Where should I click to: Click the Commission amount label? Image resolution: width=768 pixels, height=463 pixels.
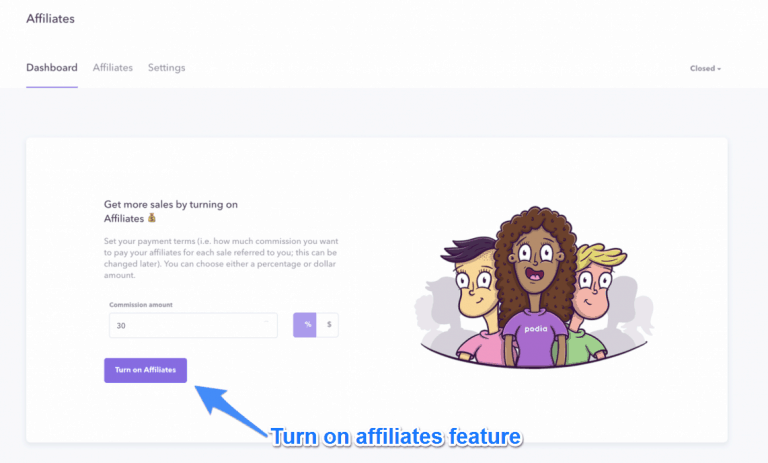[141, 305]
